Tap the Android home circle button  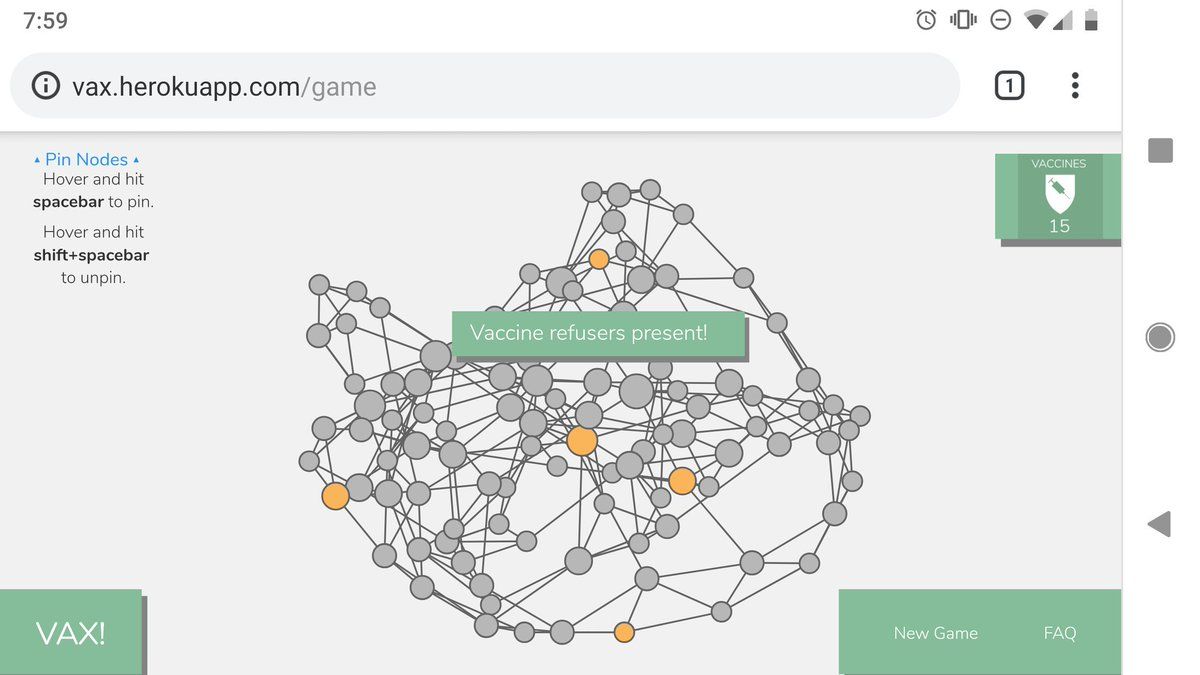(x=1160, y=337)
